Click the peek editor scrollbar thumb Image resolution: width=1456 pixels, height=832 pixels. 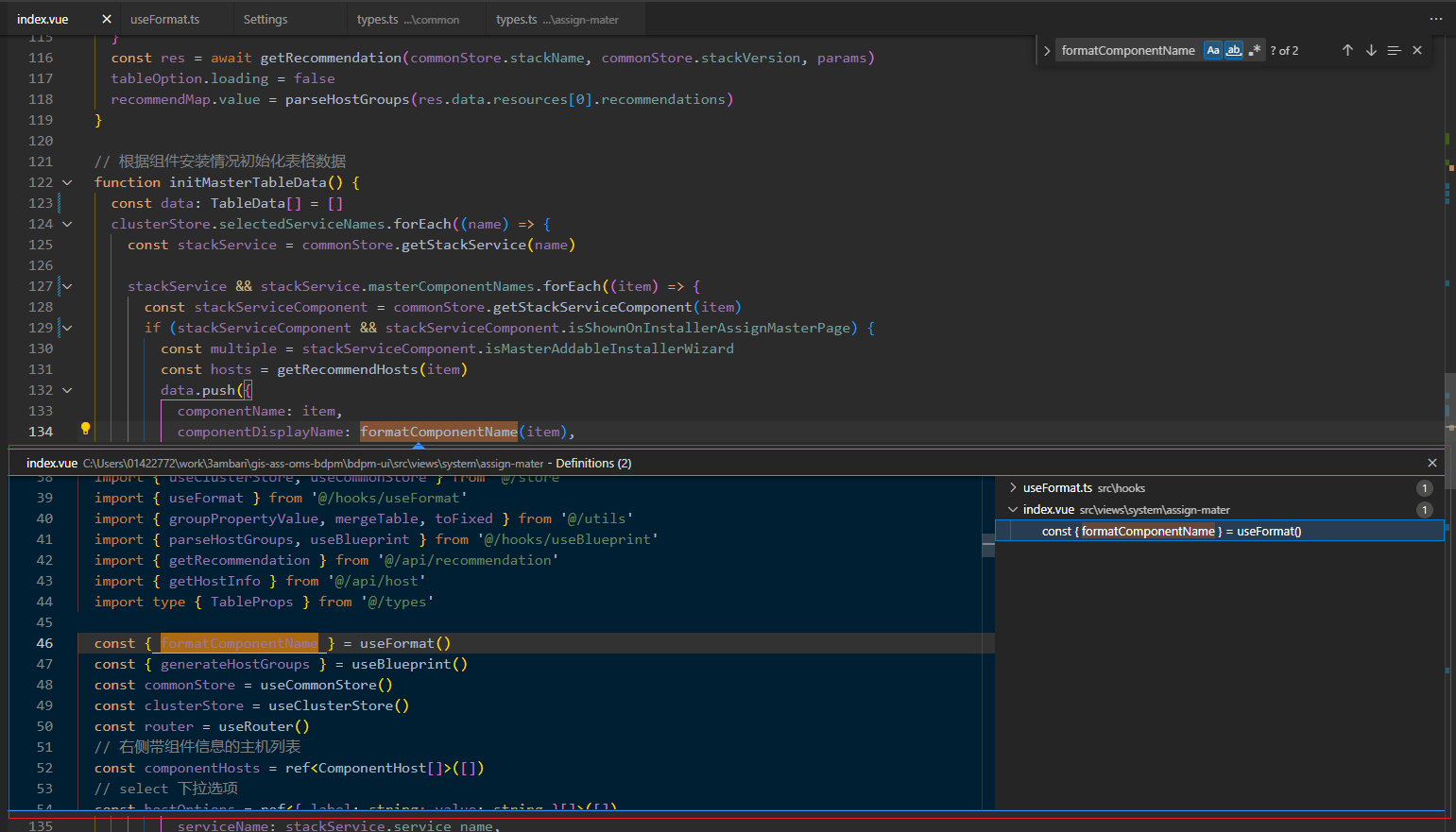(988, 546)
